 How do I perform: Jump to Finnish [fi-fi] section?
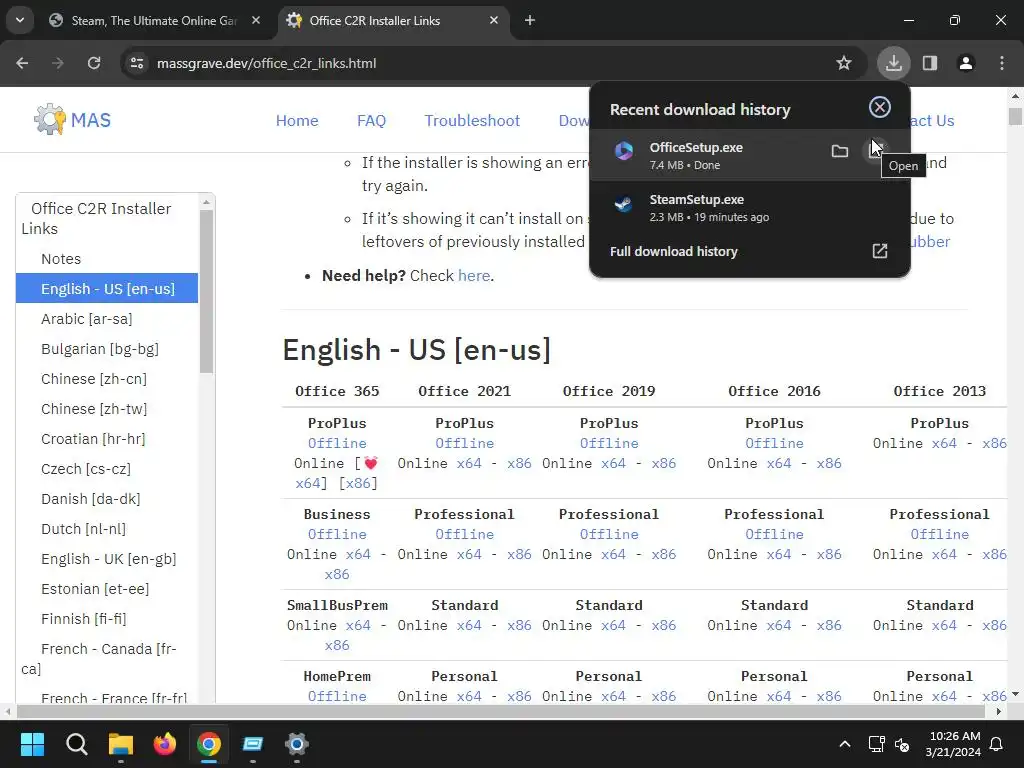pyautogui.click(x=84, y=619)
